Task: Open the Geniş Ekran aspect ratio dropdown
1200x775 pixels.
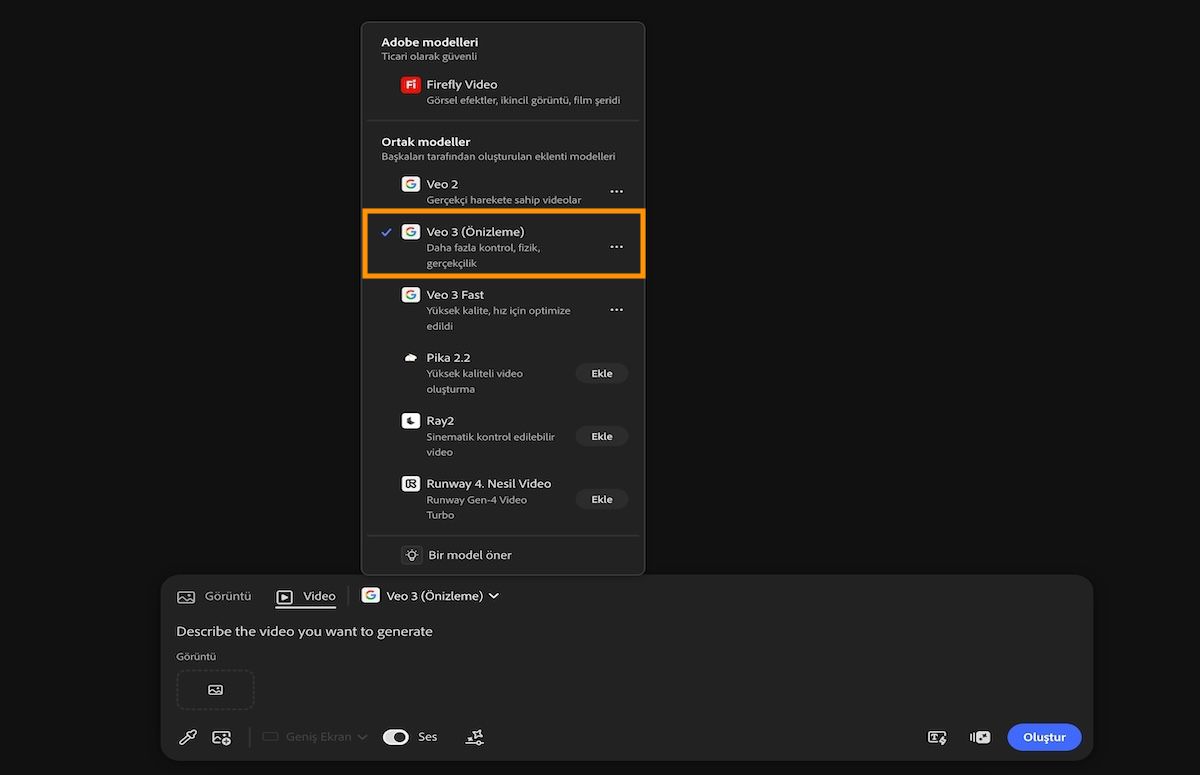Action: point(315,737)
